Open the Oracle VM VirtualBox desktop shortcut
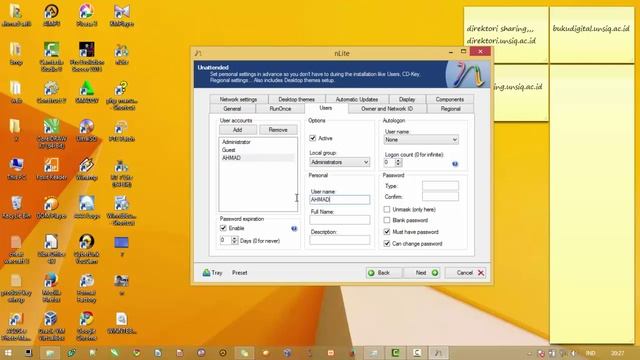Image resolution: width=640 pixels, height=360 pixels. 51,327
